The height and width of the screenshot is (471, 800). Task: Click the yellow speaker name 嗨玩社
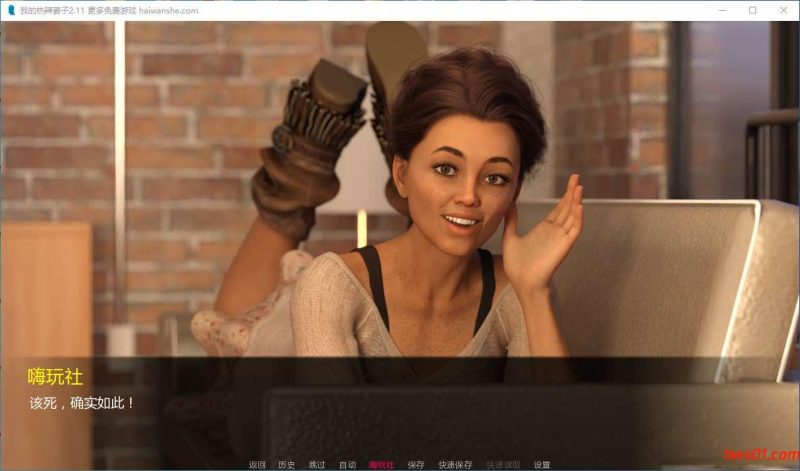tap(55, 377)
